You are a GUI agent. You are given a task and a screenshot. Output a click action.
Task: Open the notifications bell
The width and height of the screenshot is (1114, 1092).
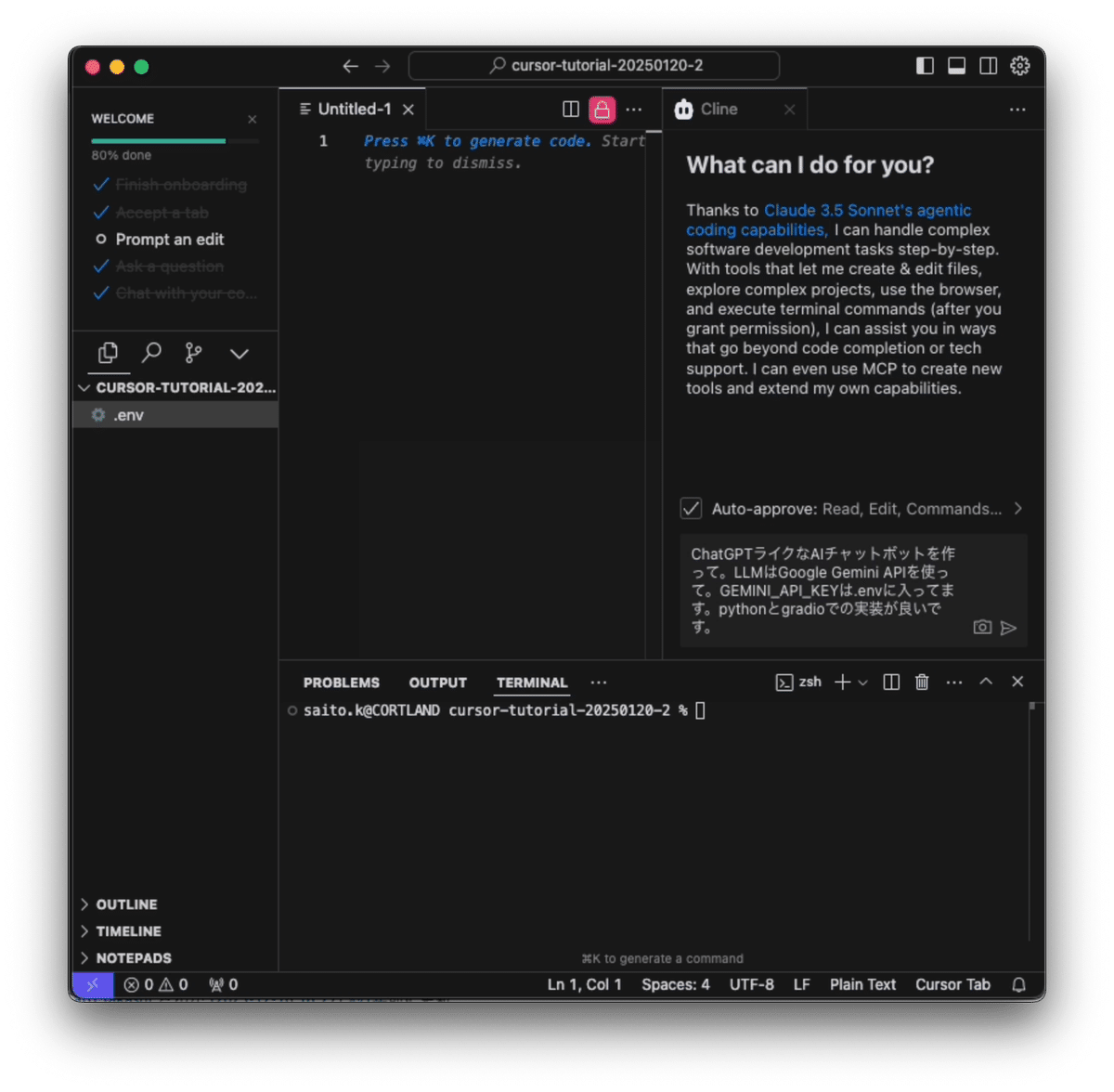click(1019, 985)
